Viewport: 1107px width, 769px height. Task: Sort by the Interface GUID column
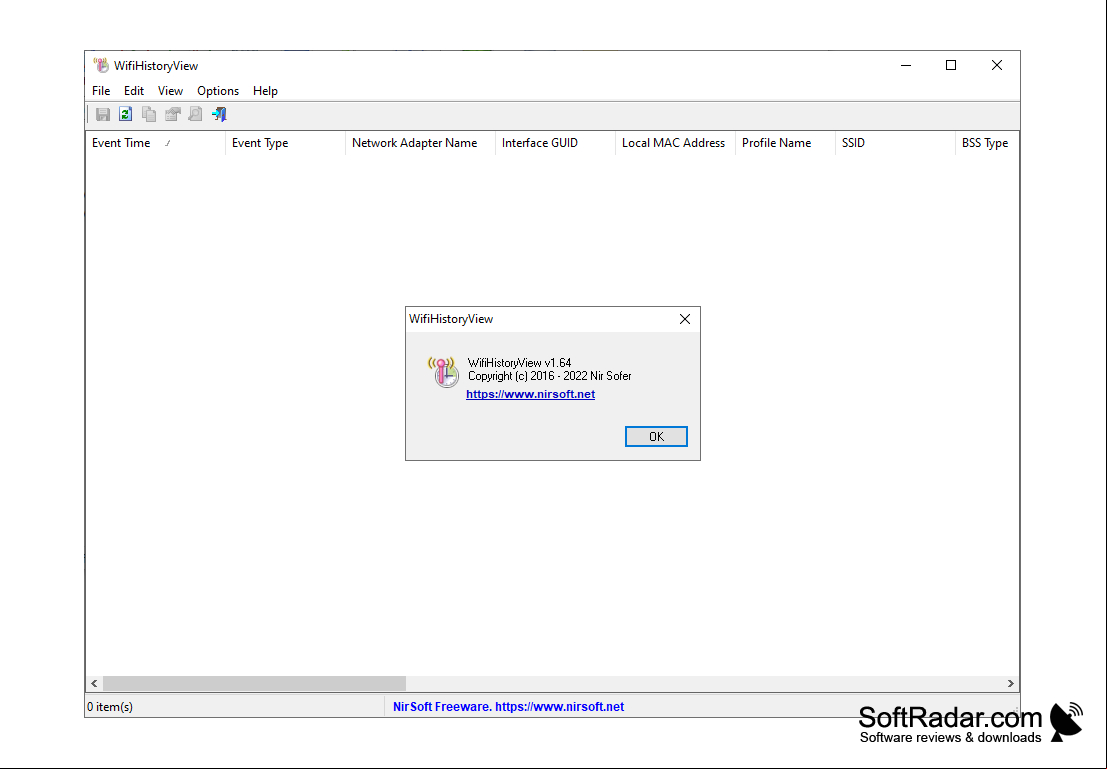click(556, 143)
